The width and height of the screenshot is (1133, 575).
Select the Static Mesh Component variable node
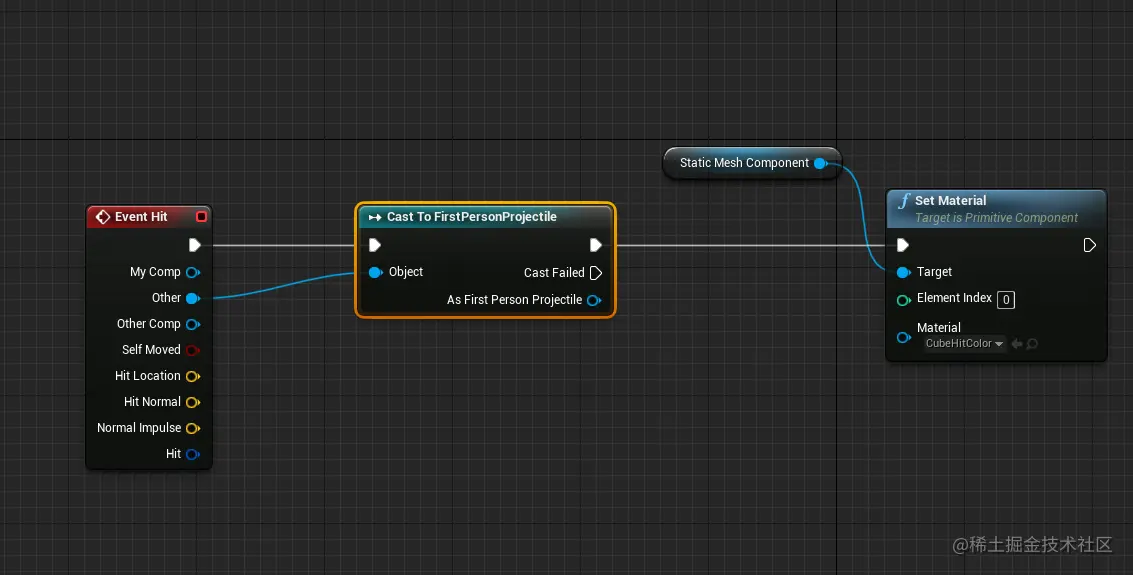(752, 163)
